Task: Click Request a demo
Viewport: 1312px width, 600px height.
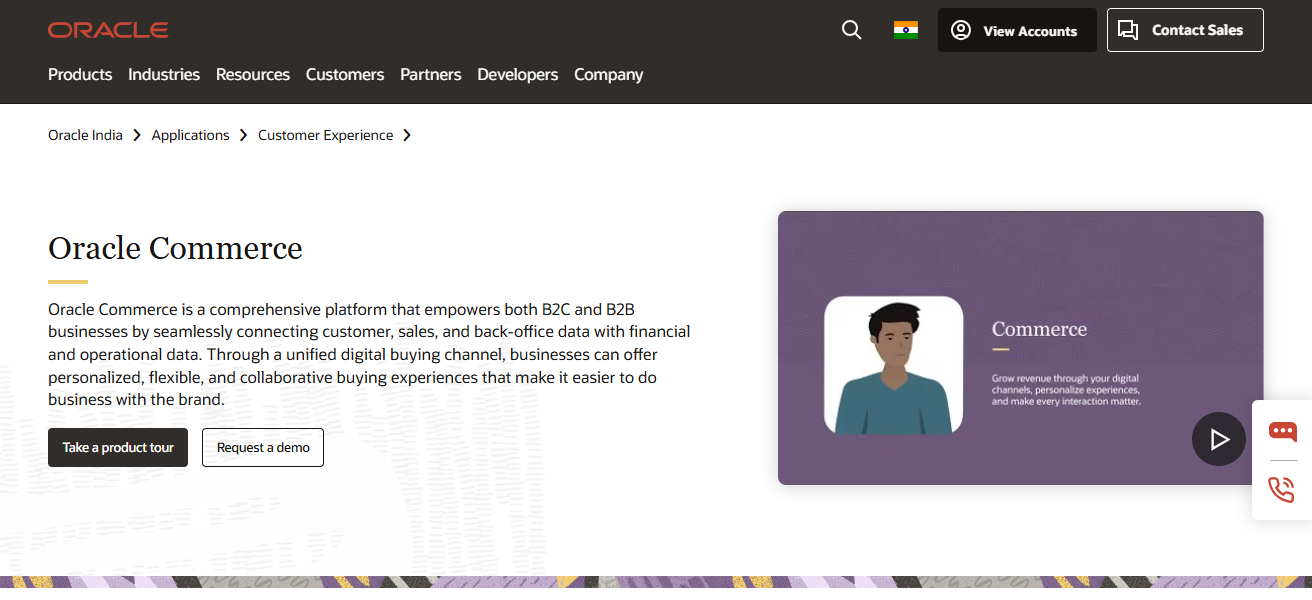Action: [x=262, y=447]
